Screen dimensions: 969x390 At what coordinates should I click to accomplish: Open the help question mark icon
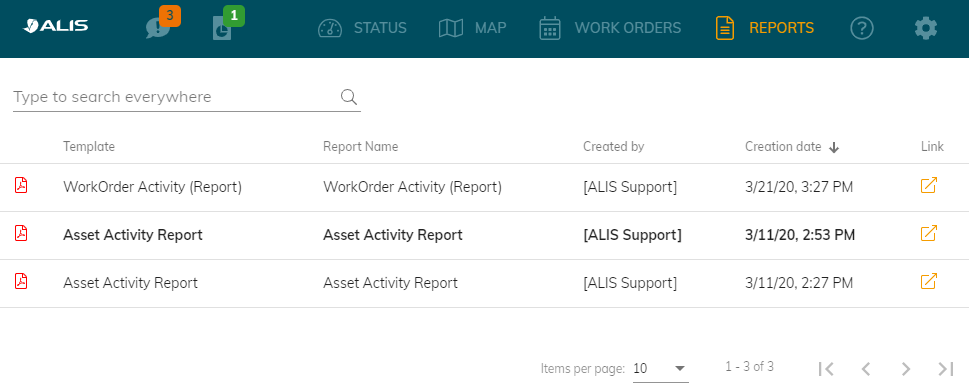[861, 28]
